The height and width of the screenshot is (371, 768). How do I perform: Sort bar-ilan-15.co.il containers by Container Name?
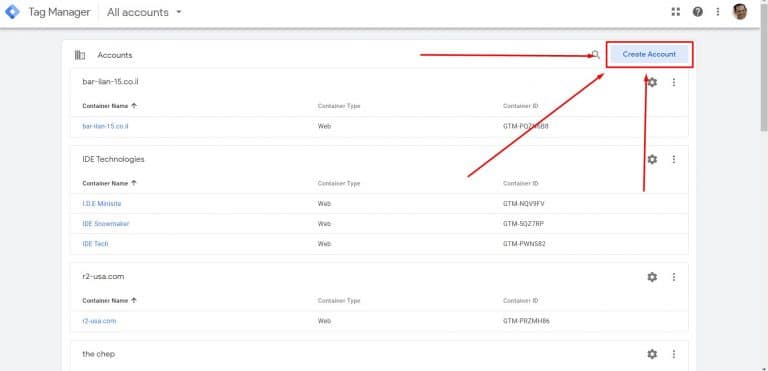109,106
